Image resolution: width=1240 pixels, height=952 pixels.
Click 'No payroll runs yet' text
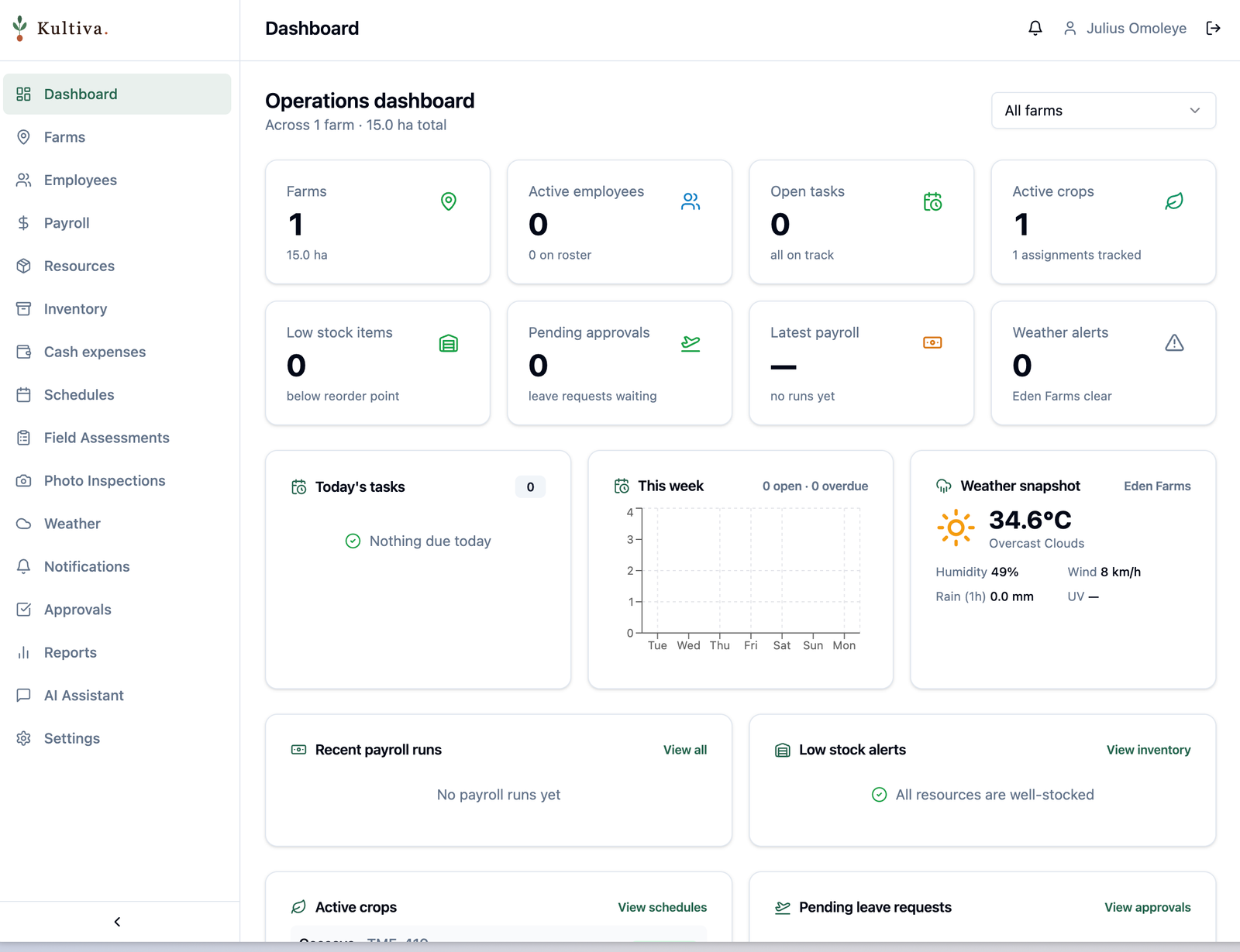[498, 795]
